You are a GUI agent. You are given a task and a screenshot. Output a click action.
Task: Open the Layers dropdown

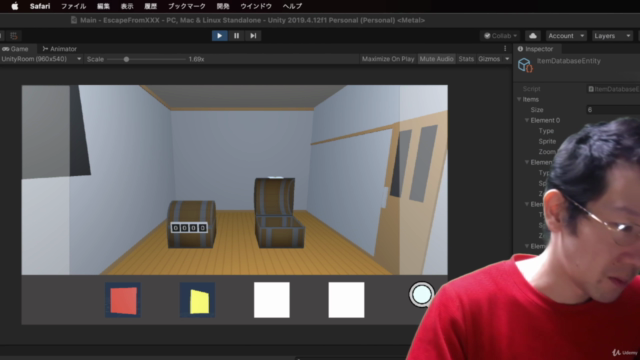612,36
